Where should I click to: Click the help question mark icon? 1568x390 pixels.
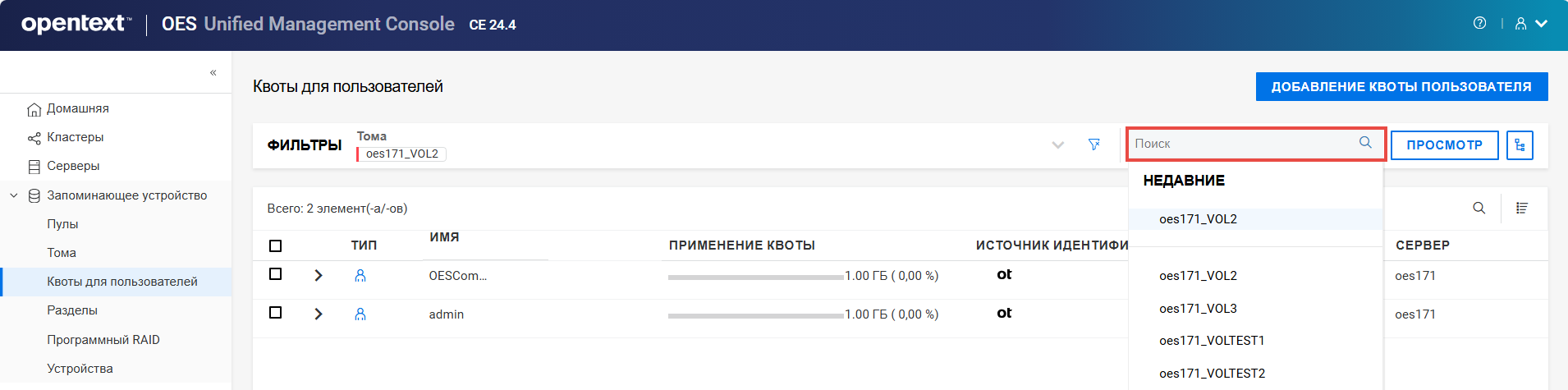[x=1479, y=23]
